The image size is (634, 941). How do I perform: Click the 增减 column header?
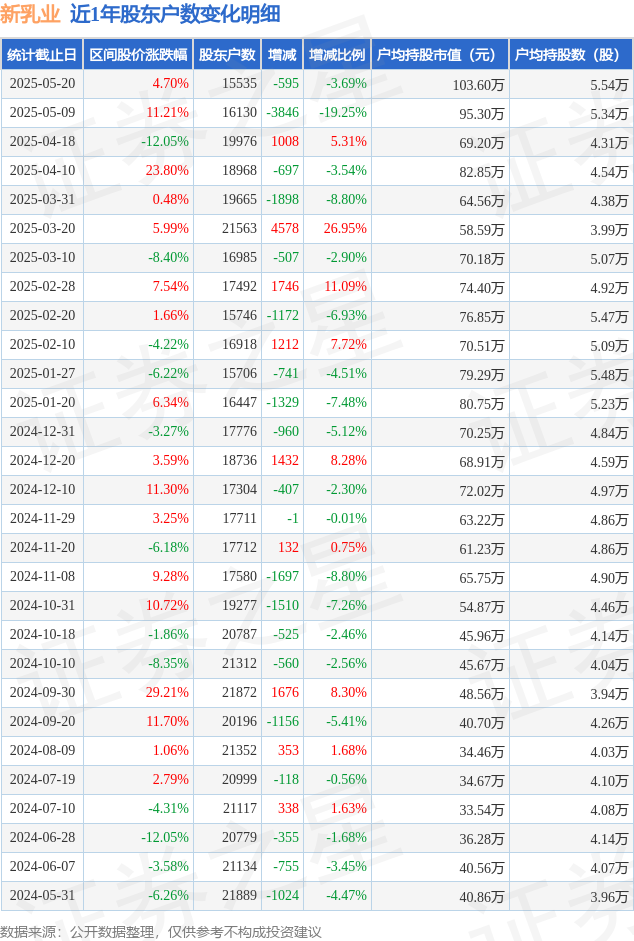pos(282,55)
